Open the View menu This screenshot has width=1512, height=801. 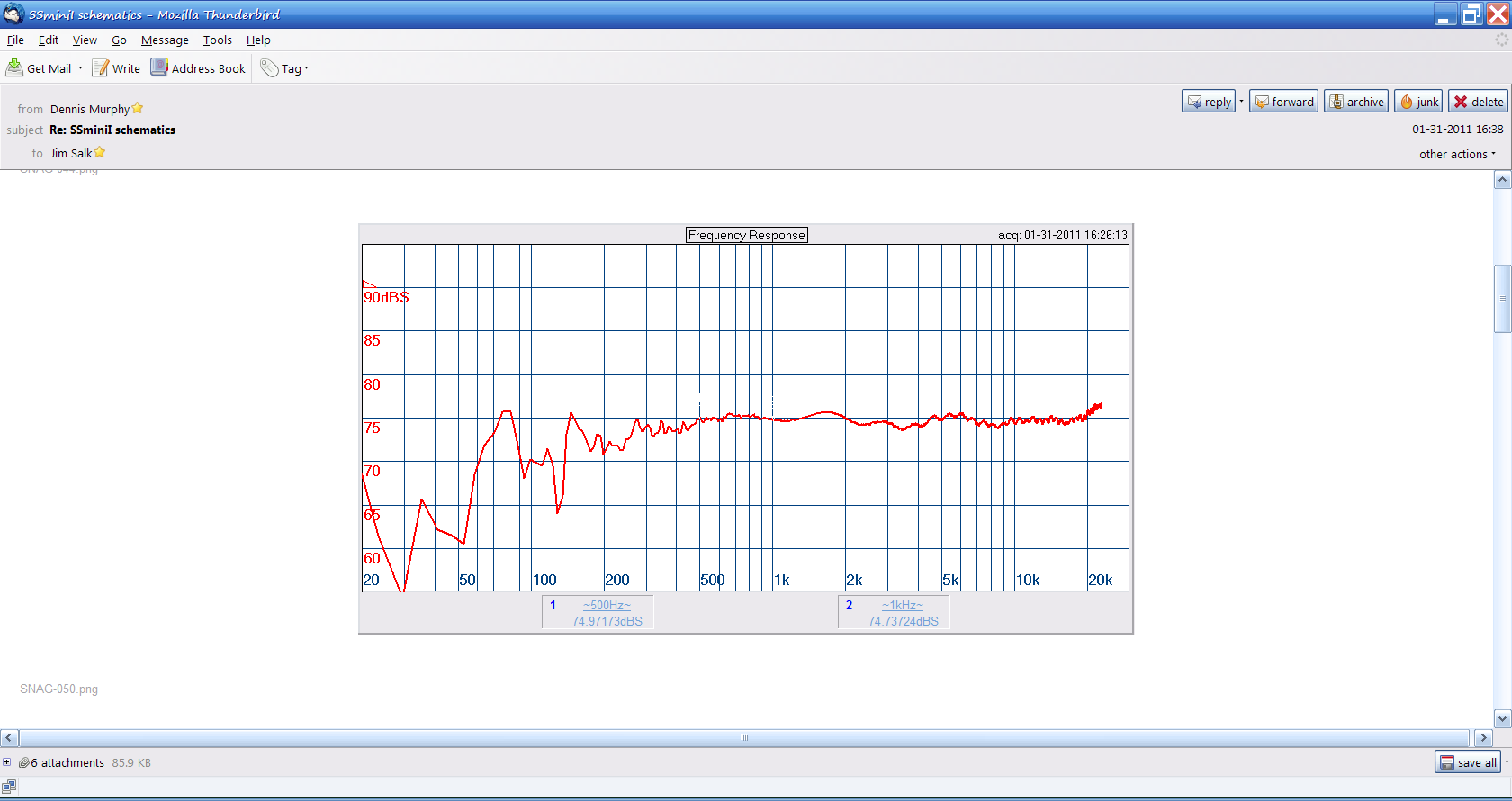(x=85, y=40)
